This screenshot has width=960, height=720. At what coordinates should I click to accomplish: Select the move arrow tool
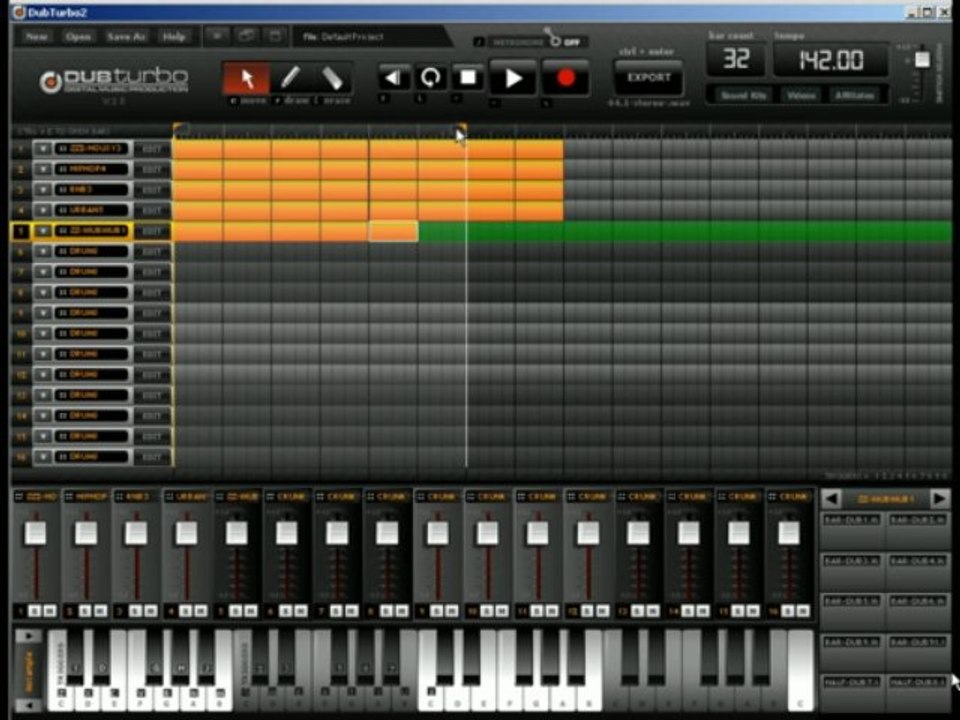(x=246, y=78)
